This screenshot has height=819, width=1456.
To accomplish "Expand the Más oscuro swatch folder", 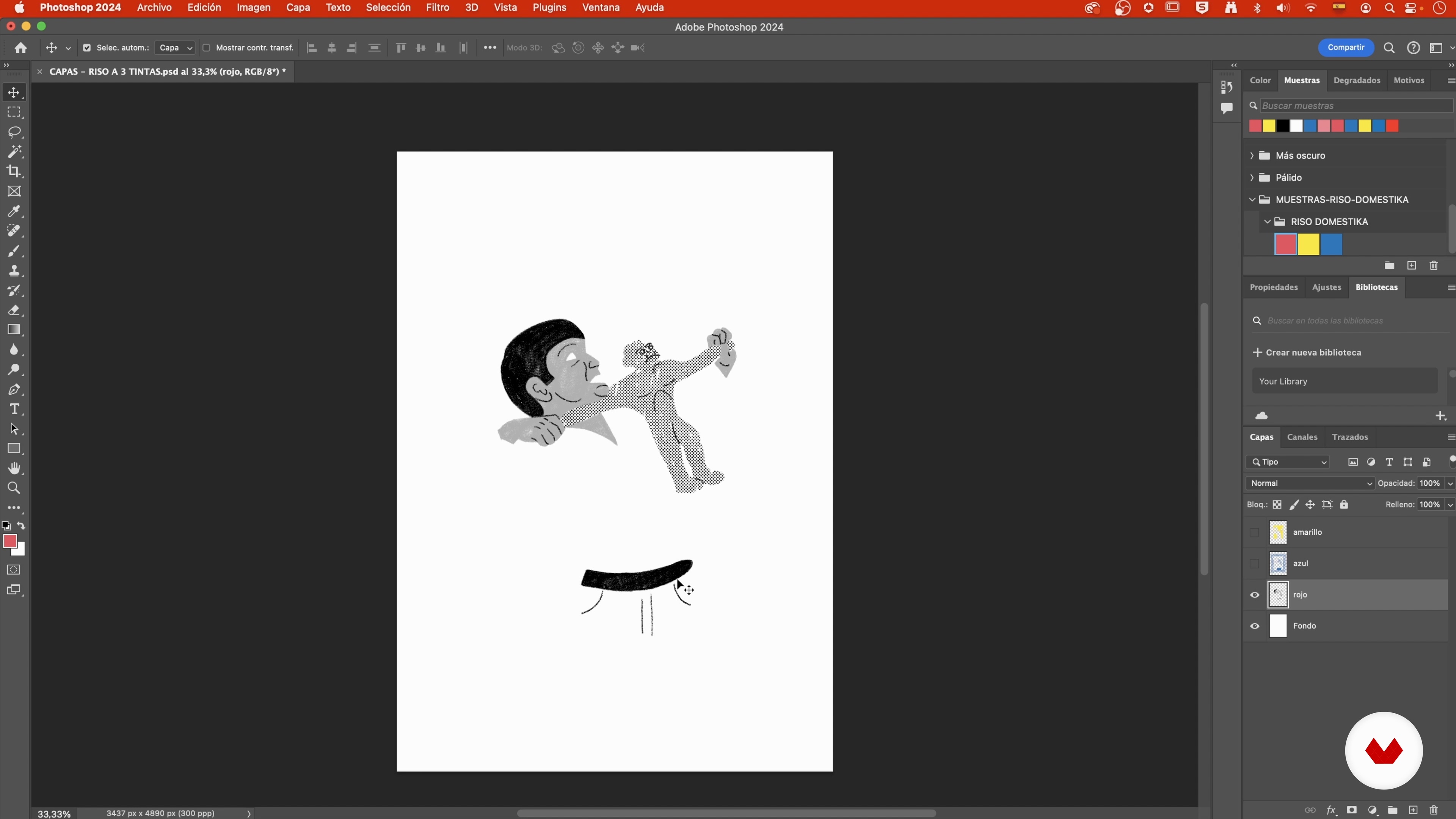I will (x=1252, y=155).
